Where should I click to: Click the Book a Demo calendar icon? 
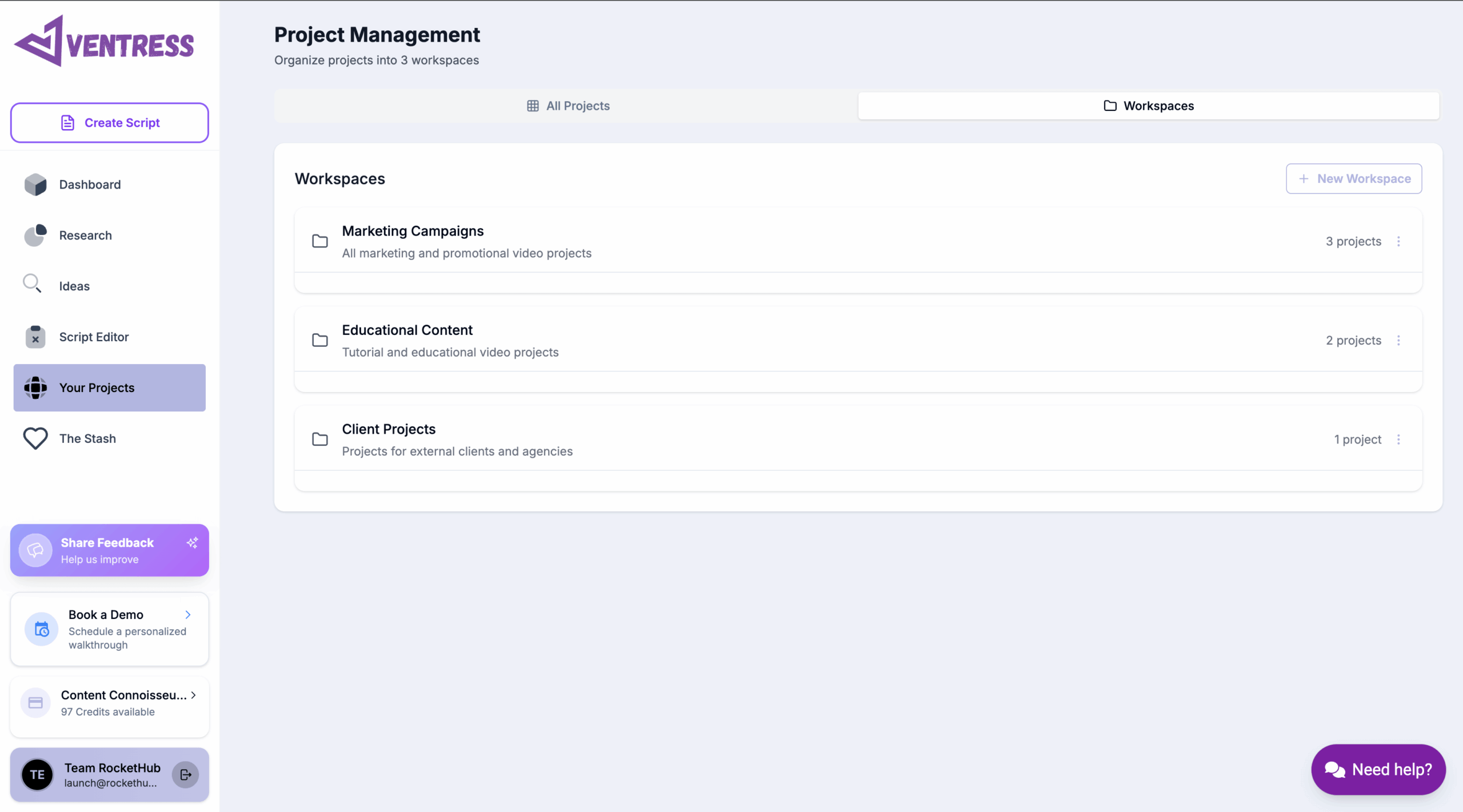click(x=42, y=629)
